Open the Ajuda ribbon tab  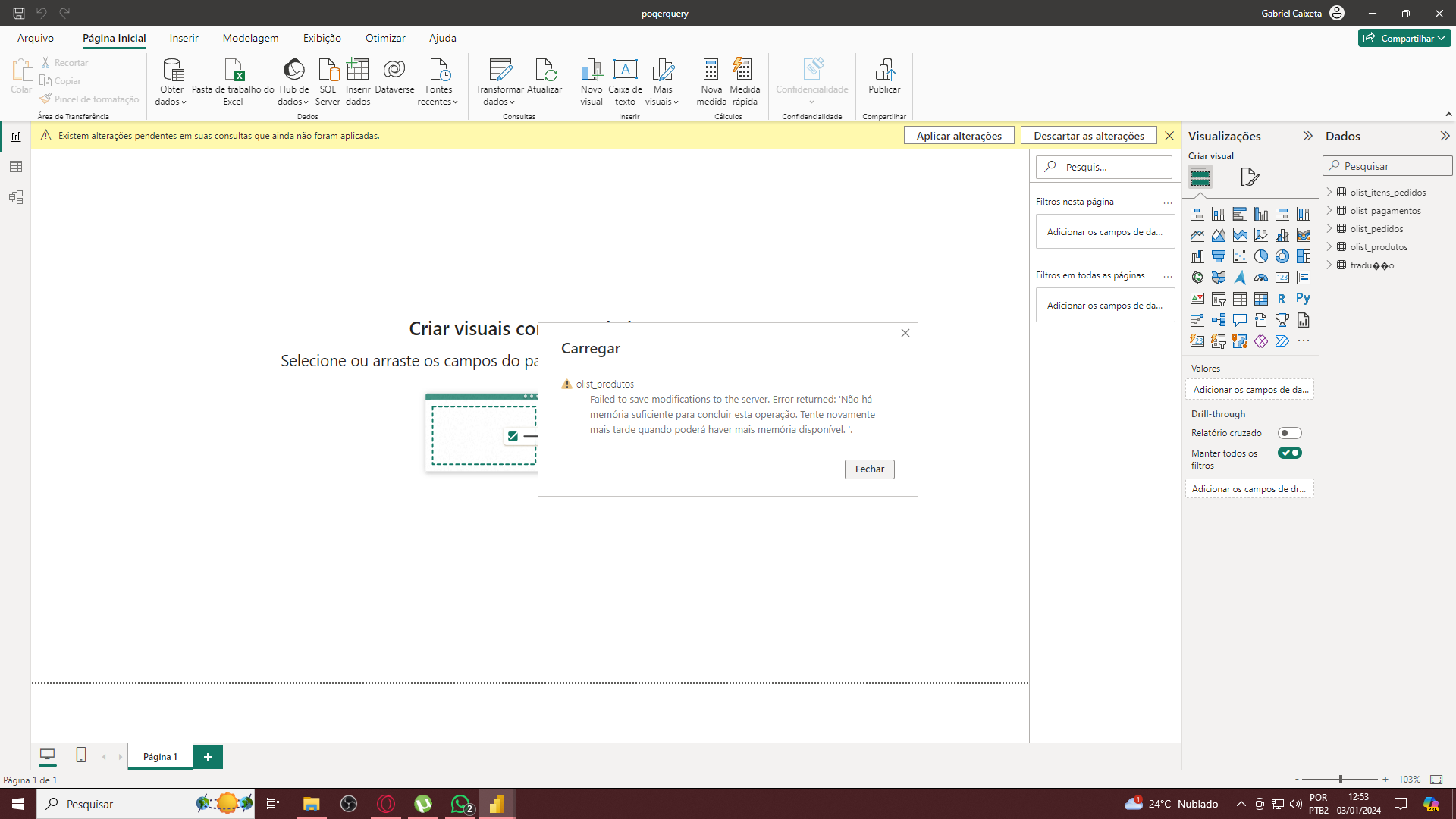pos(442,38)
